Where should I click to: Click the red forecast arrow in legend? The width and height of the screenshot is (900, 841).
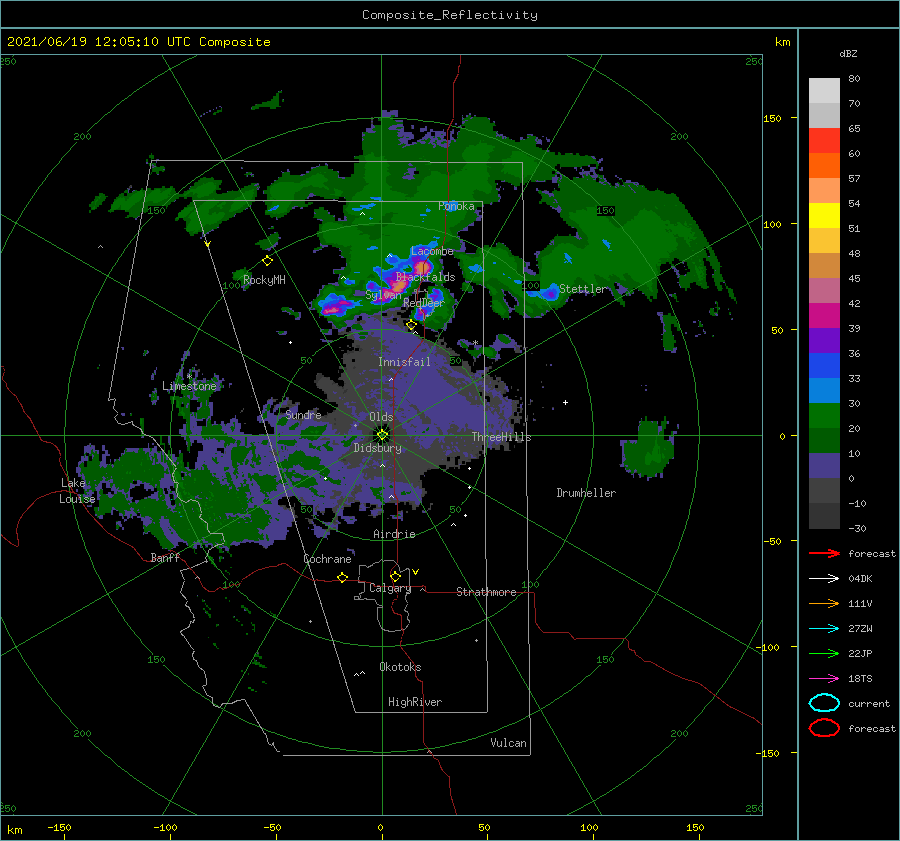click(x=824, y=553)
